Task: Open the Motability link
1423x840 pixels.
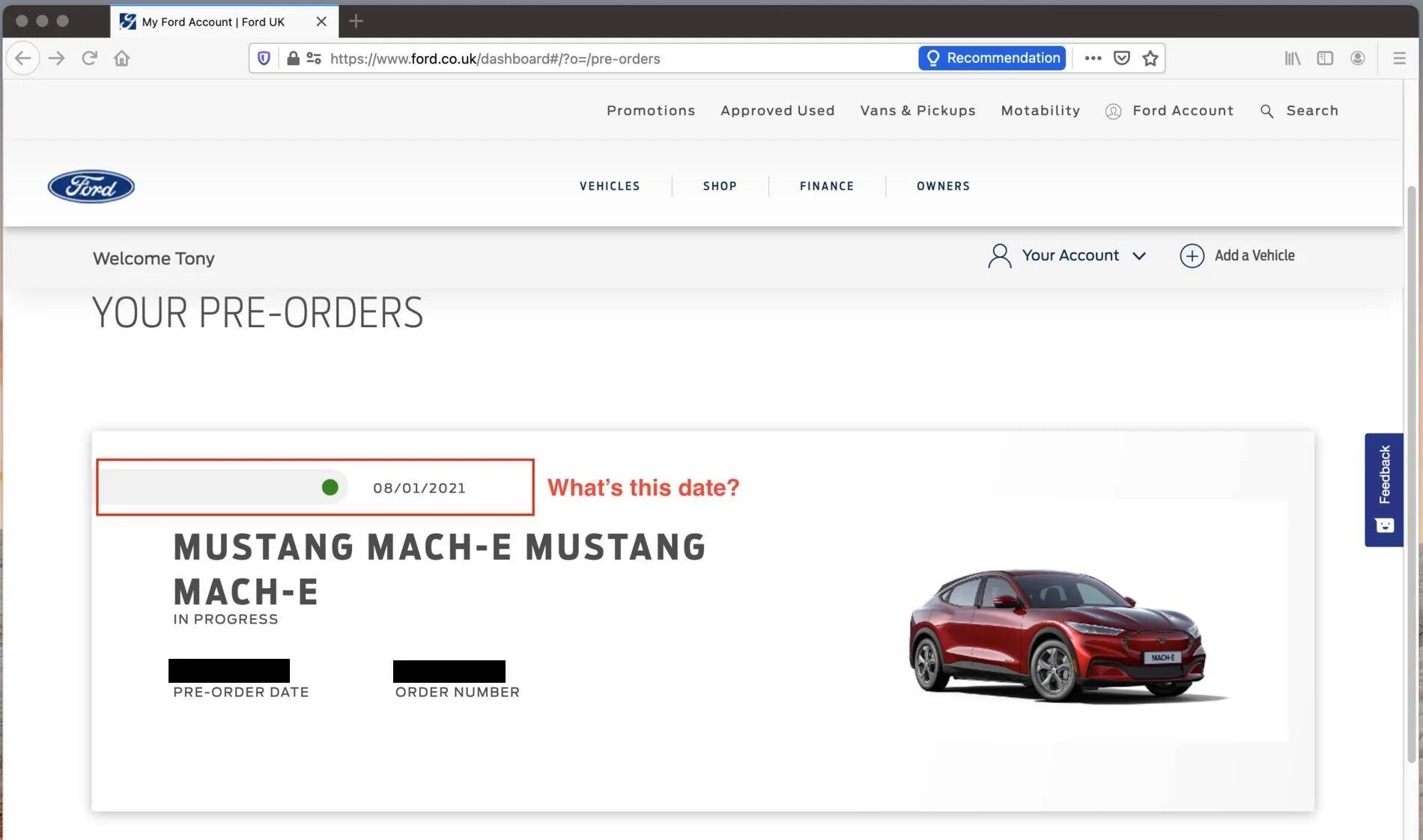Action: pos(1040,111)
